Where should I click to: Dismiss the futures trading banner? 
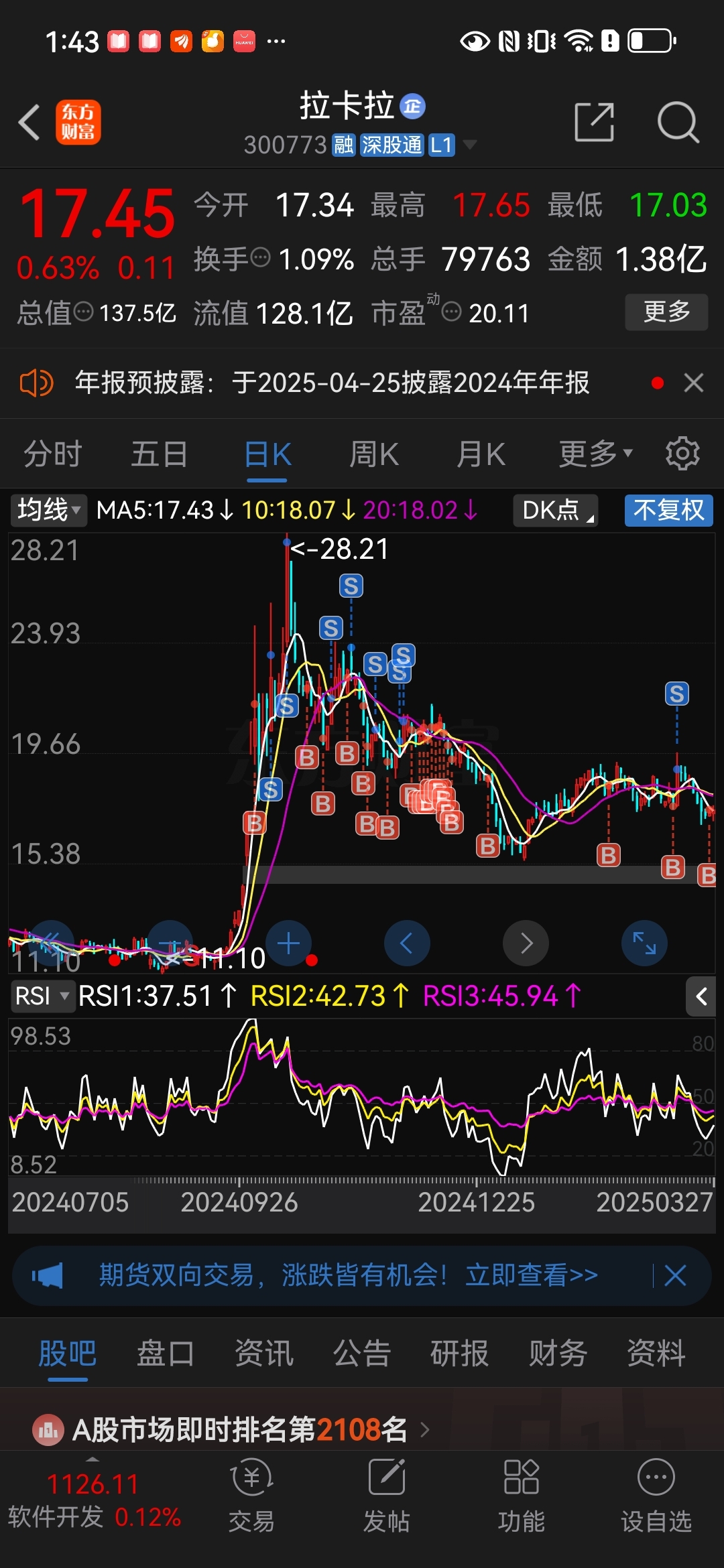pos(675,1275)
